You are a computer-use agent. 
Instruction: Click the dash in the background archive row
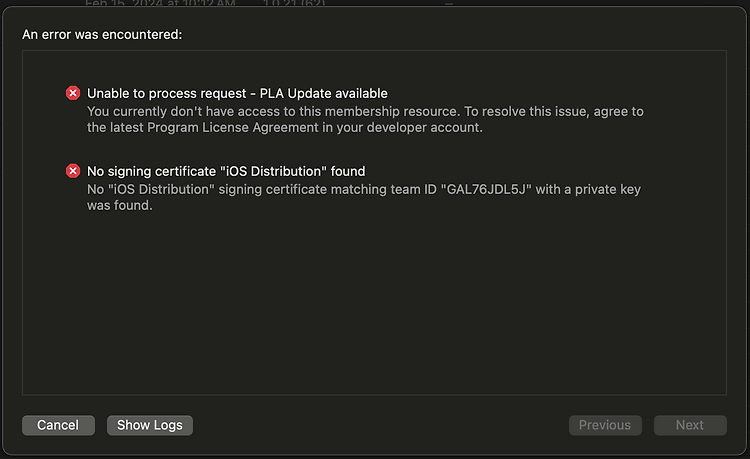[x=449, y=4]
